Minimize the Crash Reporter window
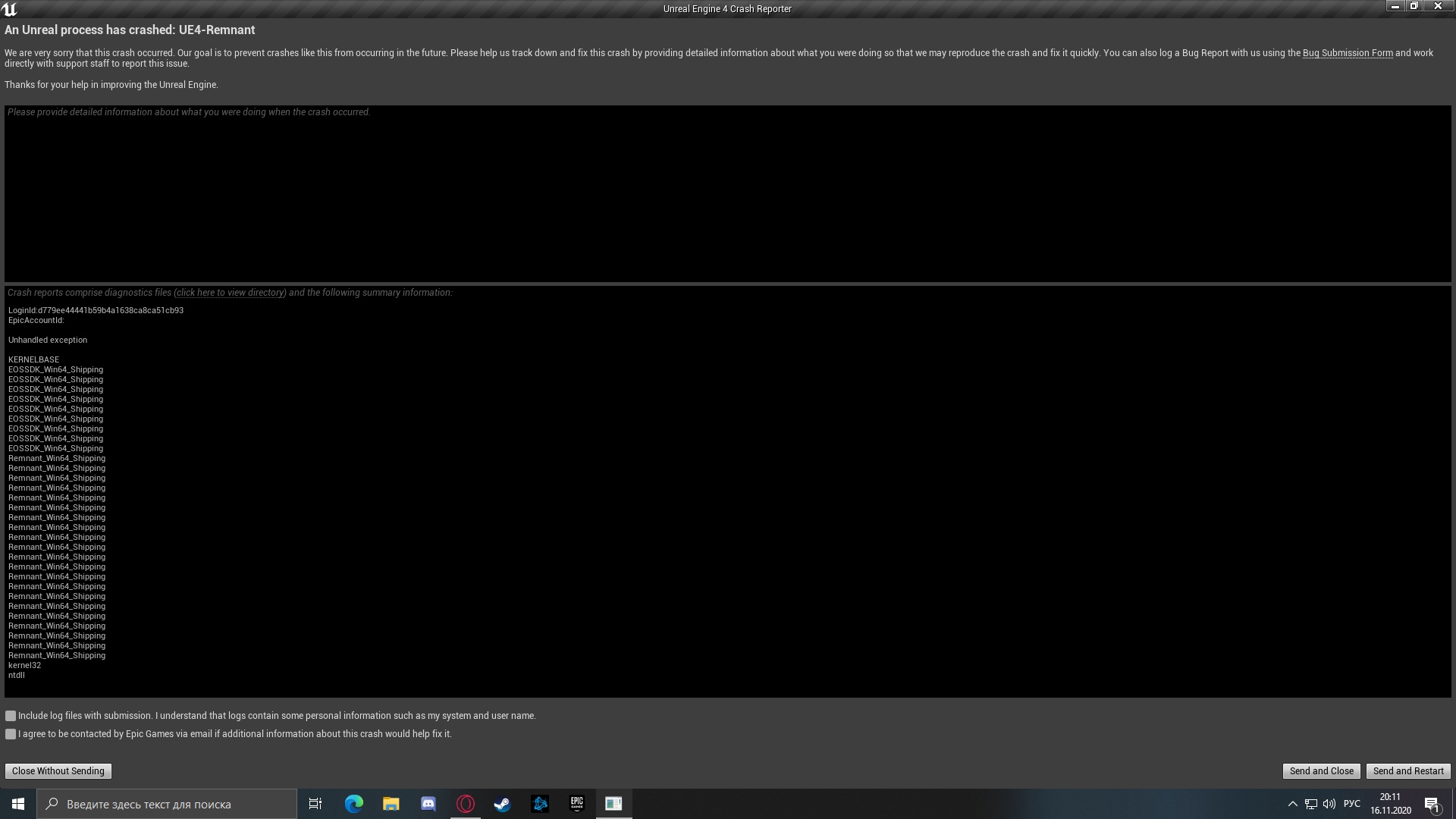This screenshot has width=1456, height=819. [x=1395, y=6]
